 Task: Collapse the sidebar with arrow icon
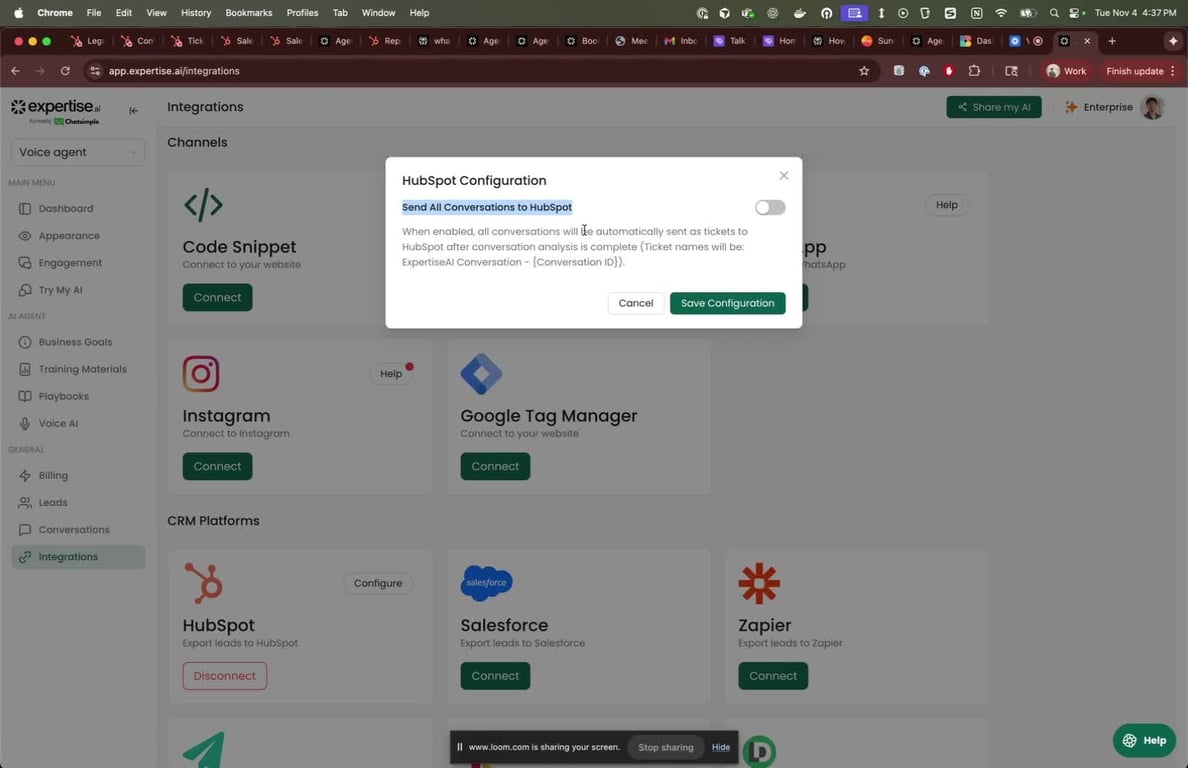133,111
